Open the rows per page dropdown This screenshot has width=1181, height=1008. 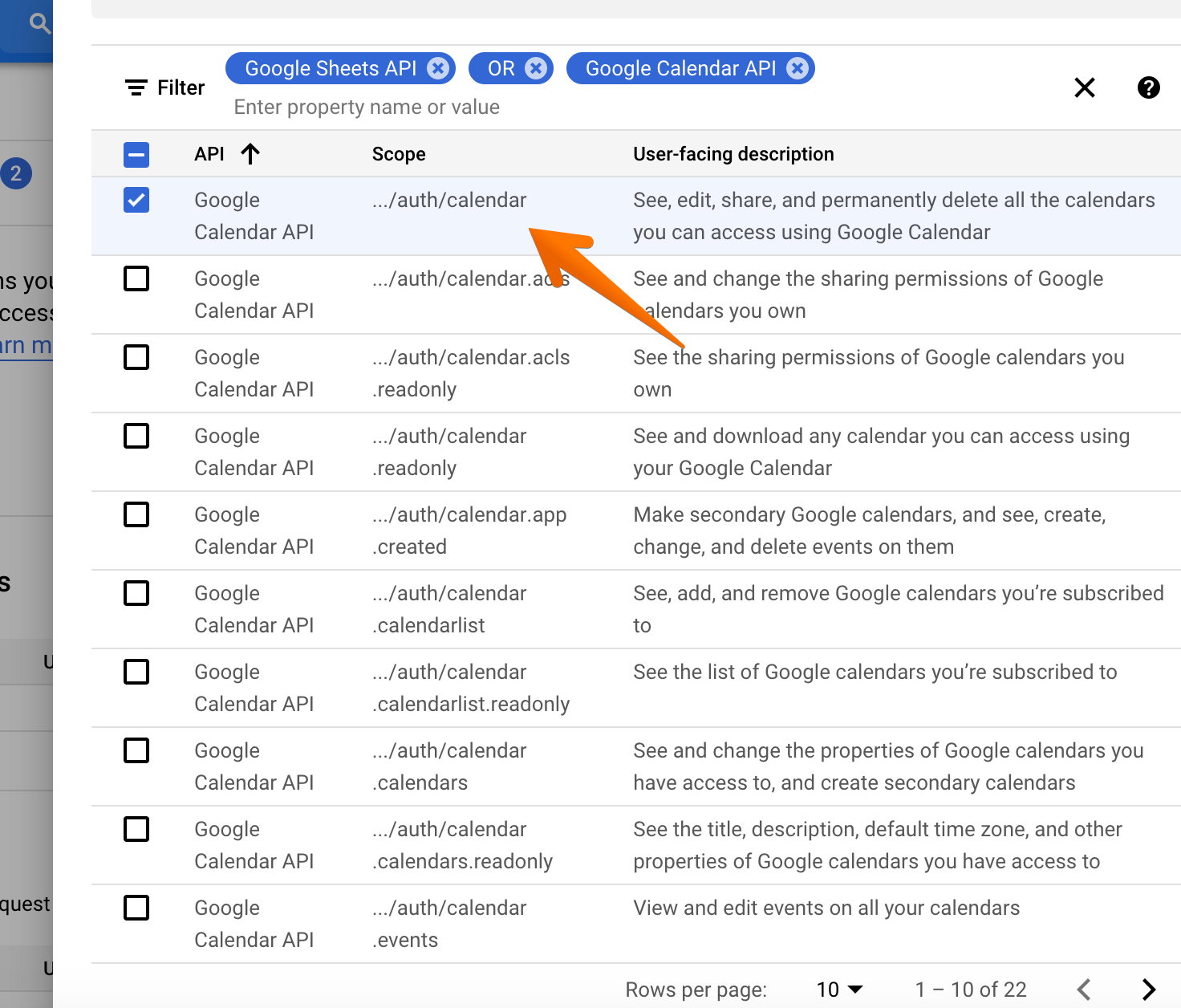[x=839, y=990]
